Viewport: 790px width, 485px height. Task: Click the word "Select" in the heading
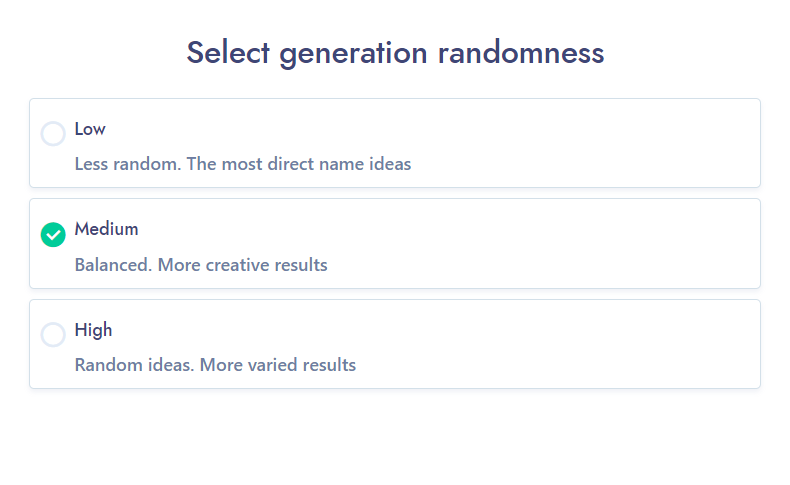[229, 52]
